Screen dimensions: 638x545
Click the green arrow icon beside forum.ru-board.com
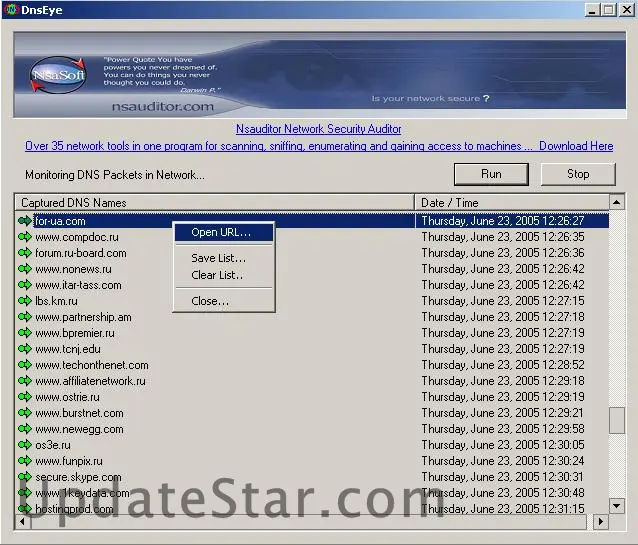pyautogui.click(x=25, y=253)
